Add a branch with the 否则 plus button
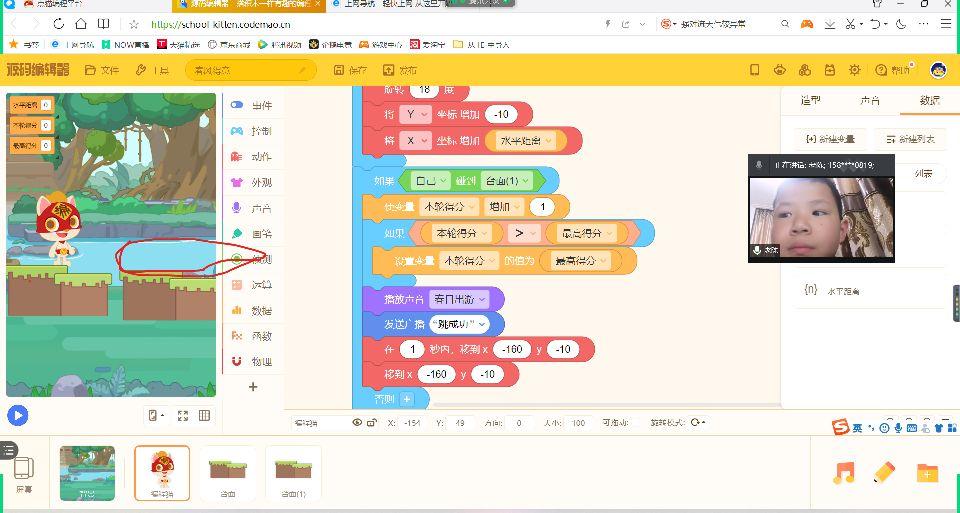This screenshot has height=513, width=960. click(407, 399)
